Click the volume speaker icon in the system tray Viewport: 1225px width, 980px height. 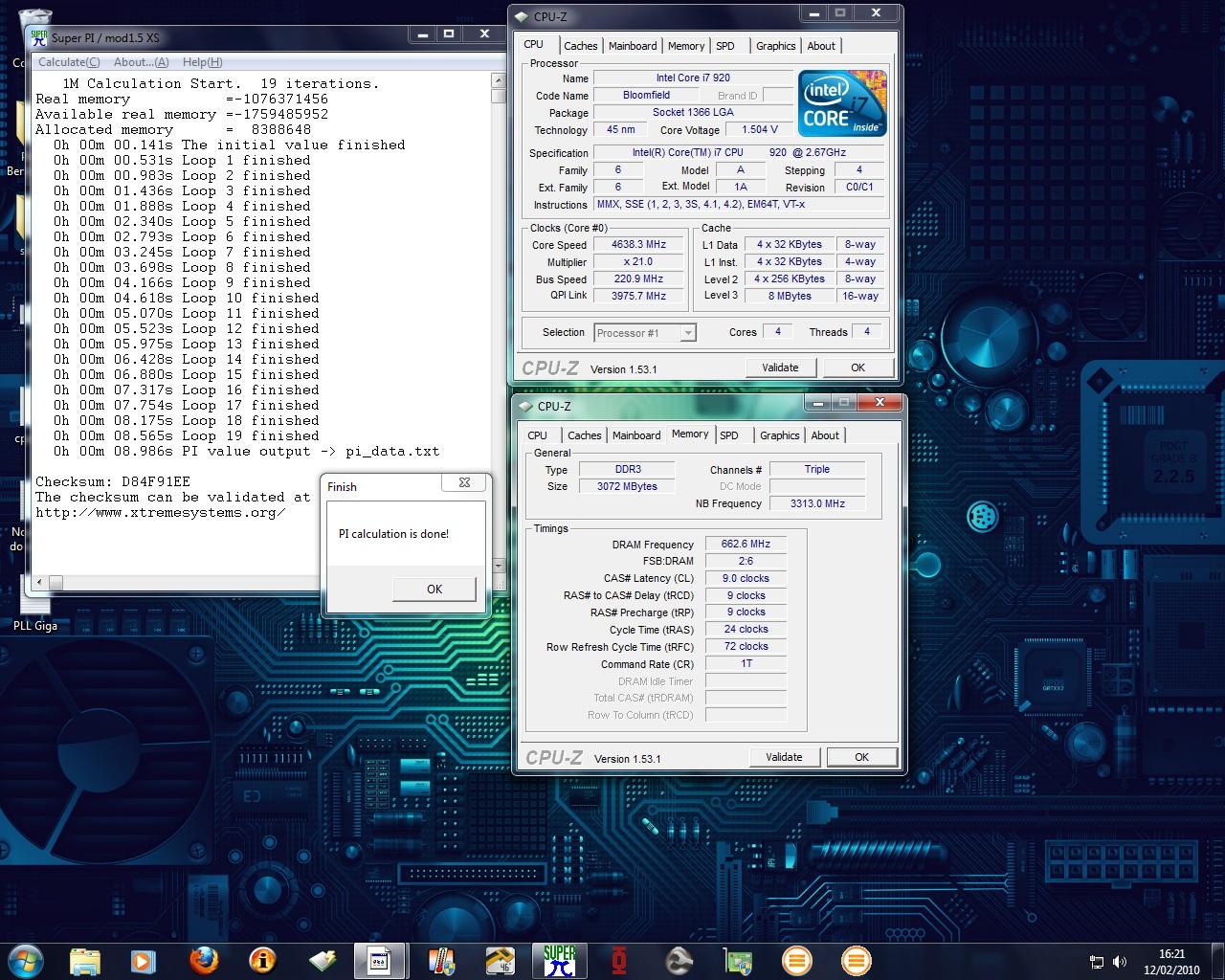(x=1118, y=961)
